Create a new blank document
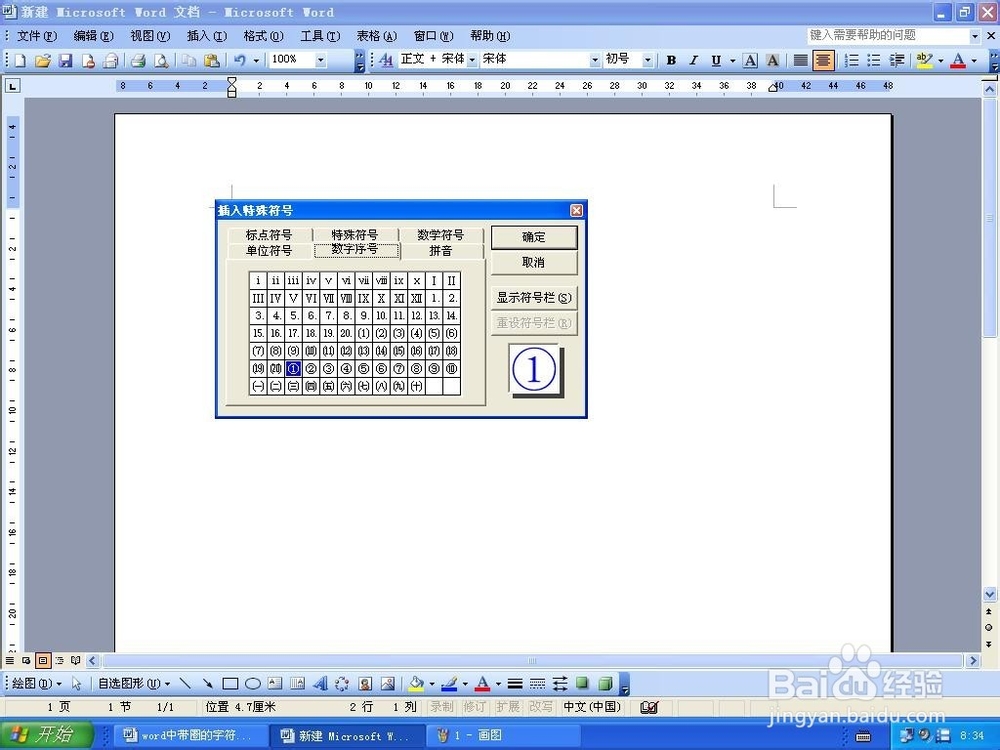 coord(20,61)
